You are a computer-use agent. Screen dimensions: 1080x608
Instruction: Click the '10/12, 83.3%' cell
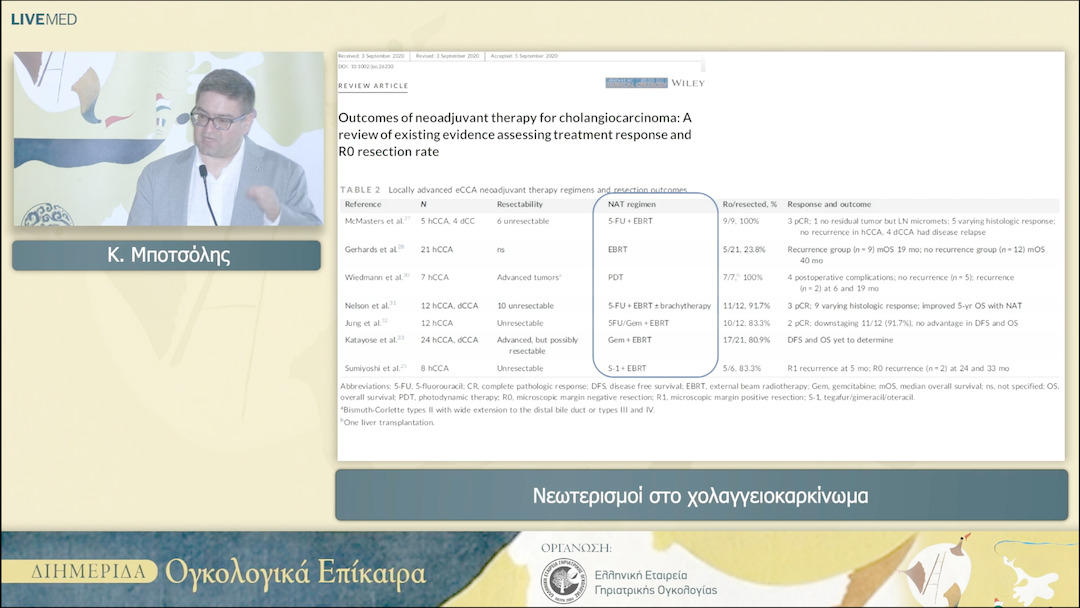click(746, 323)
